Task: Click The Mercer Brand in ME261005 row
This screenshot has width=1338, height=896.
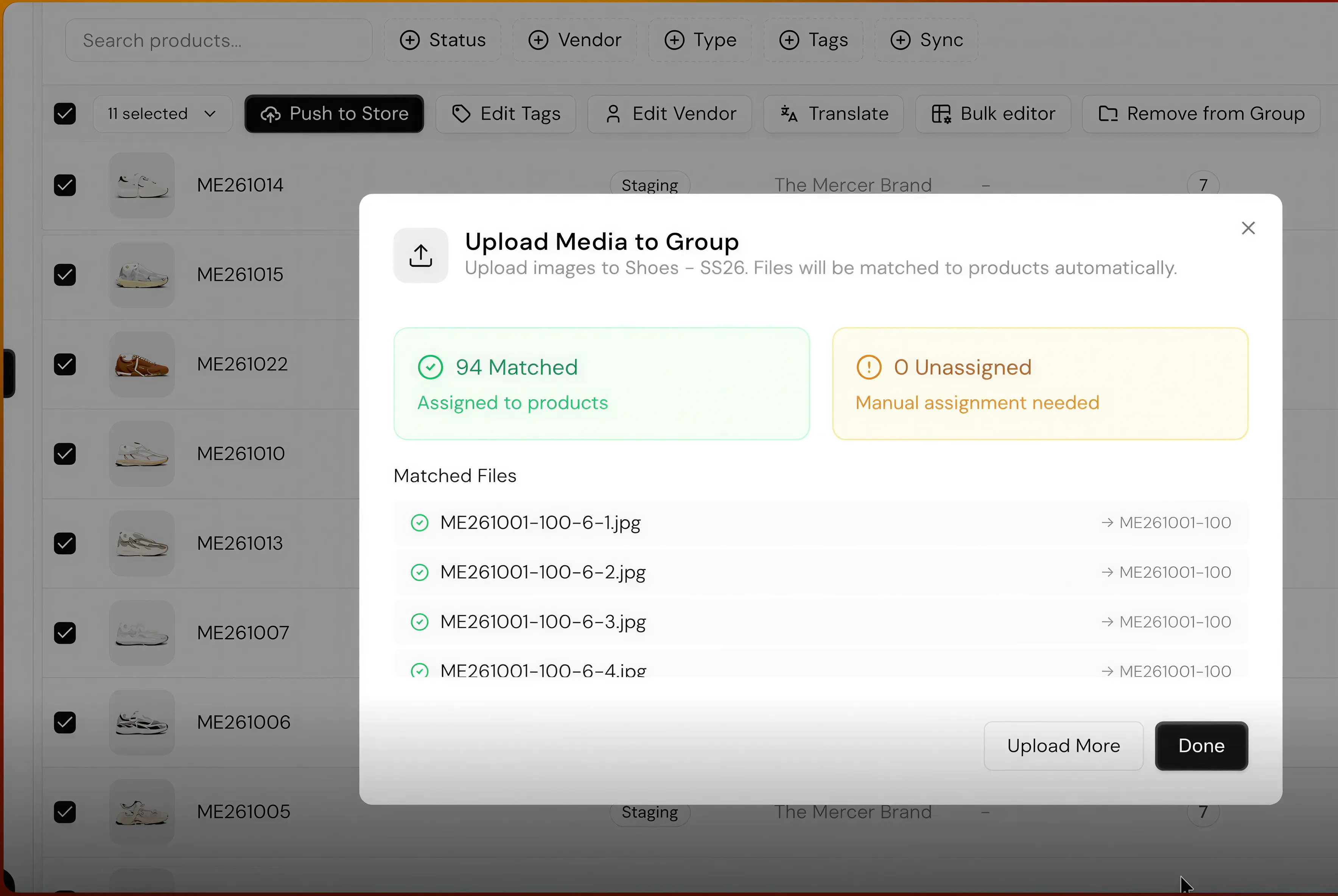Action: point(853,812)
